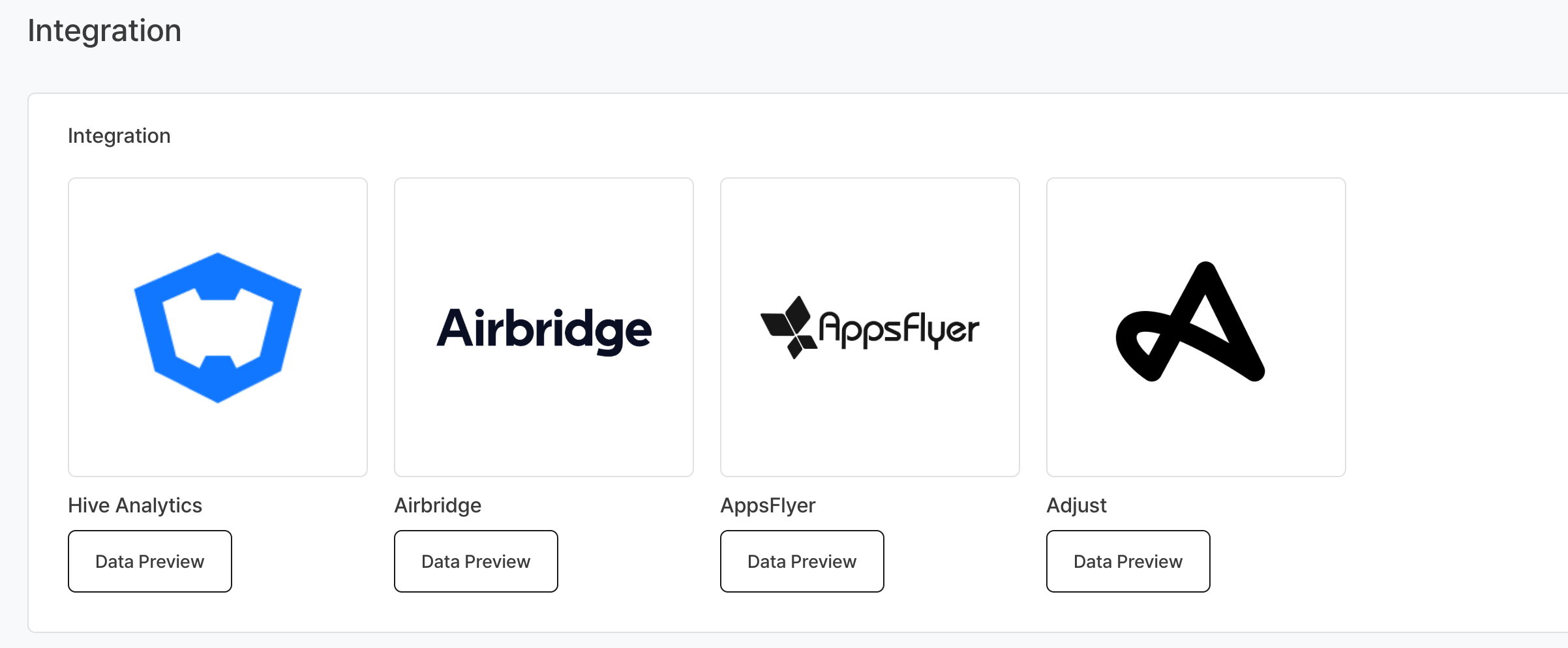Click the blue Hive Analytics shield logo

218,327
